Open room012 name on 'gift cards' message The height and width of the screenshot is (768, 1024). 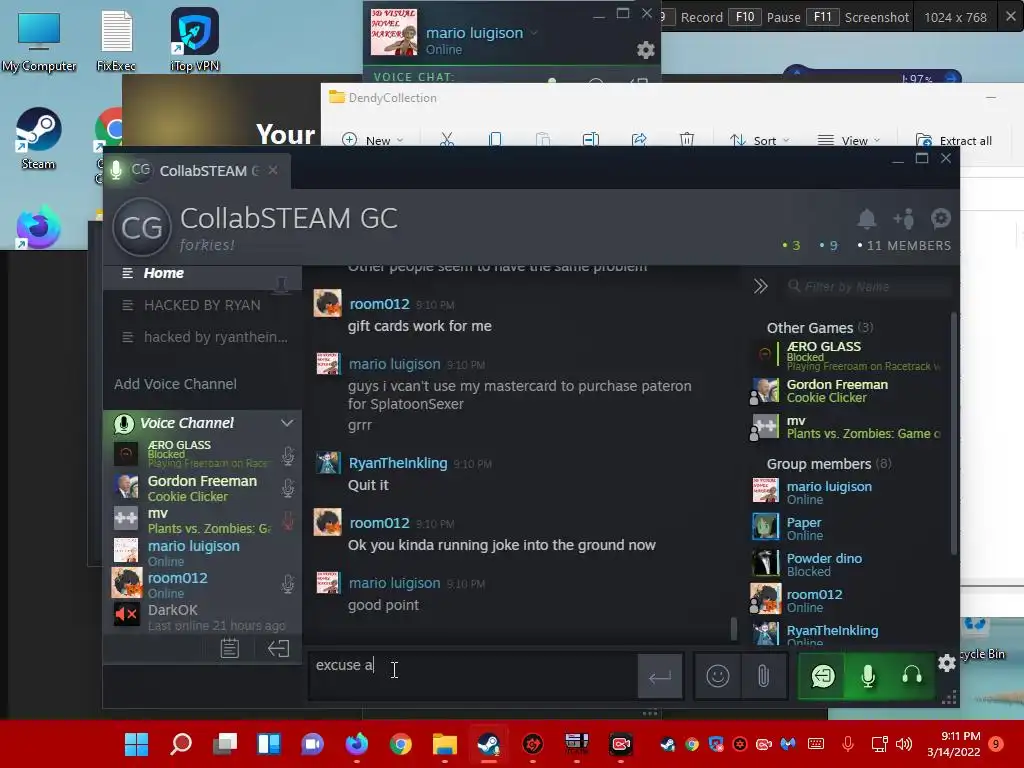pos(379,304)
